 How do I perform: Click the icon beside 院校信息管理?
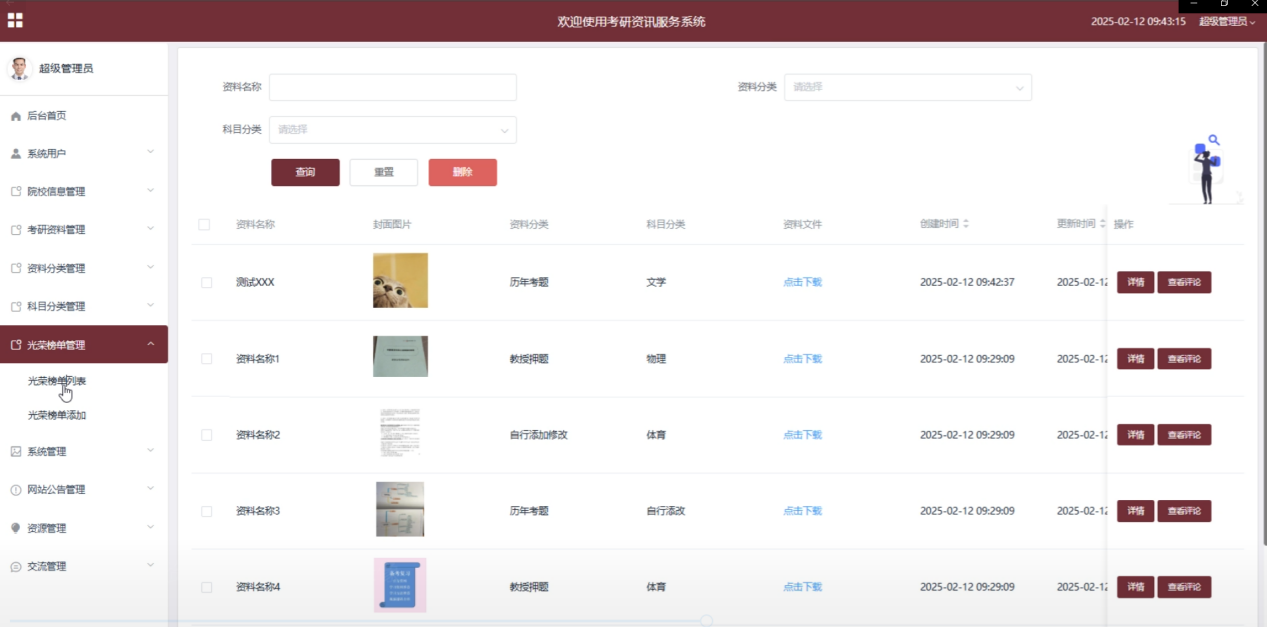coord(16,191)
